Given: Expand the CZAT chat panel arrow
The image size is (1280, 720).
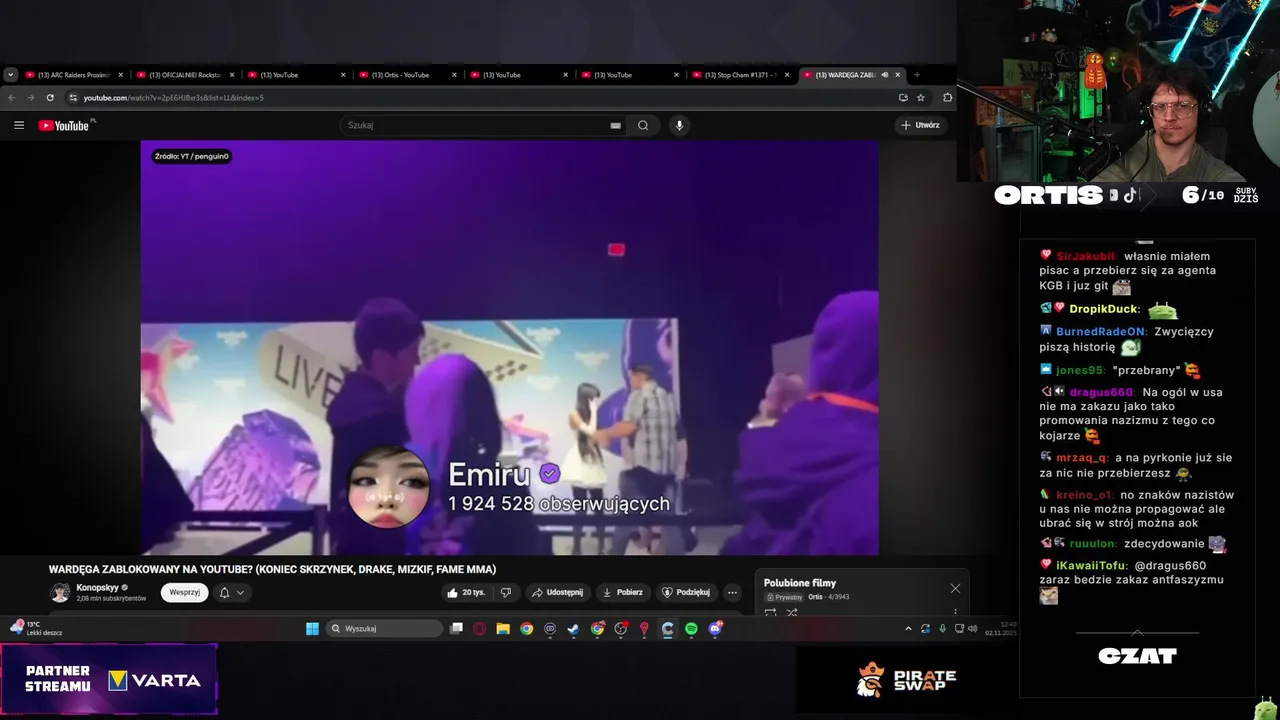Looking at the screenshot, I should coord(1137,632).
